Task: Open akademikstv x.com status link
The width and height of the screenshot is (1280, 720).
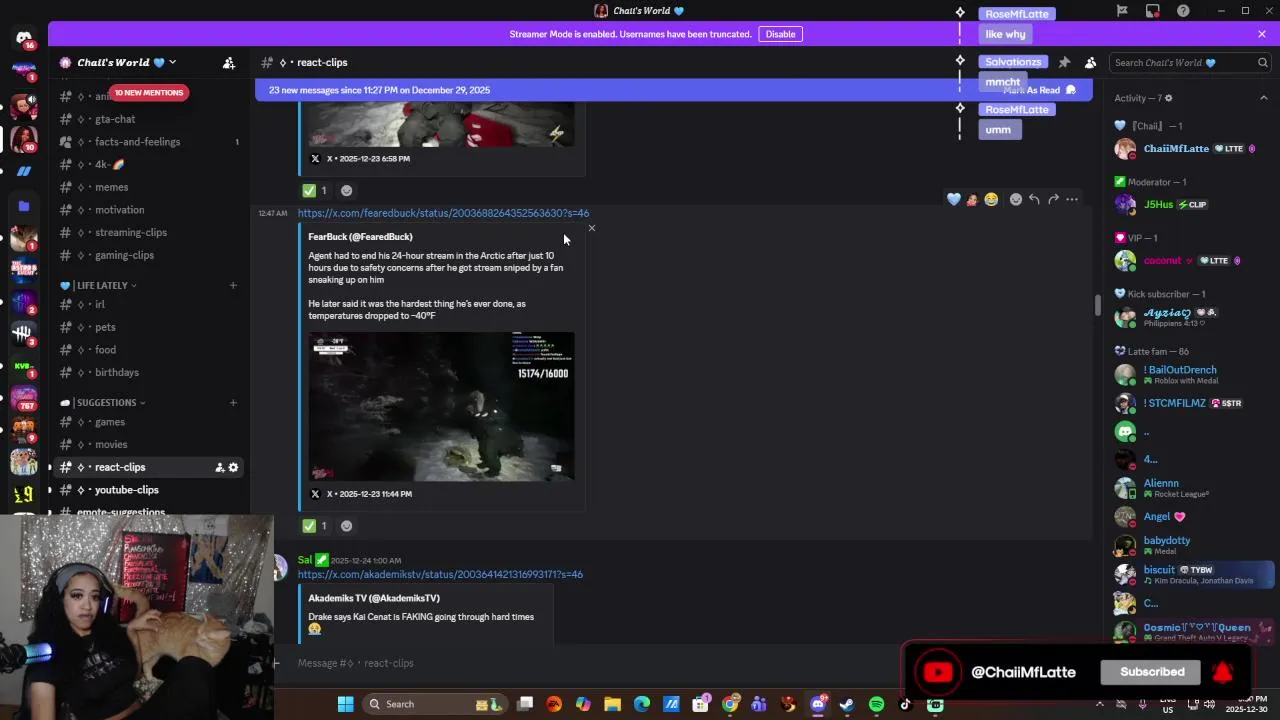Action: pyautogui.click(x=440, y=574)
